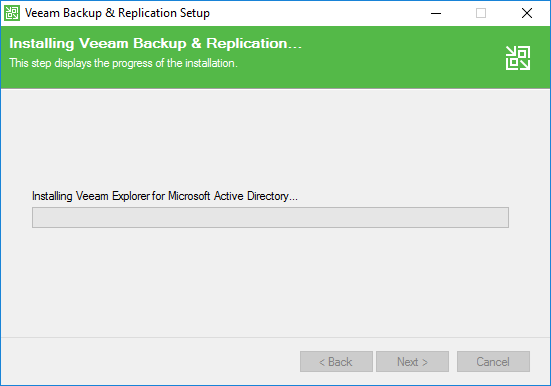Click the 'Veeam Backup & Replication Setup' title text
551x386 pixels.
(117, 13)
